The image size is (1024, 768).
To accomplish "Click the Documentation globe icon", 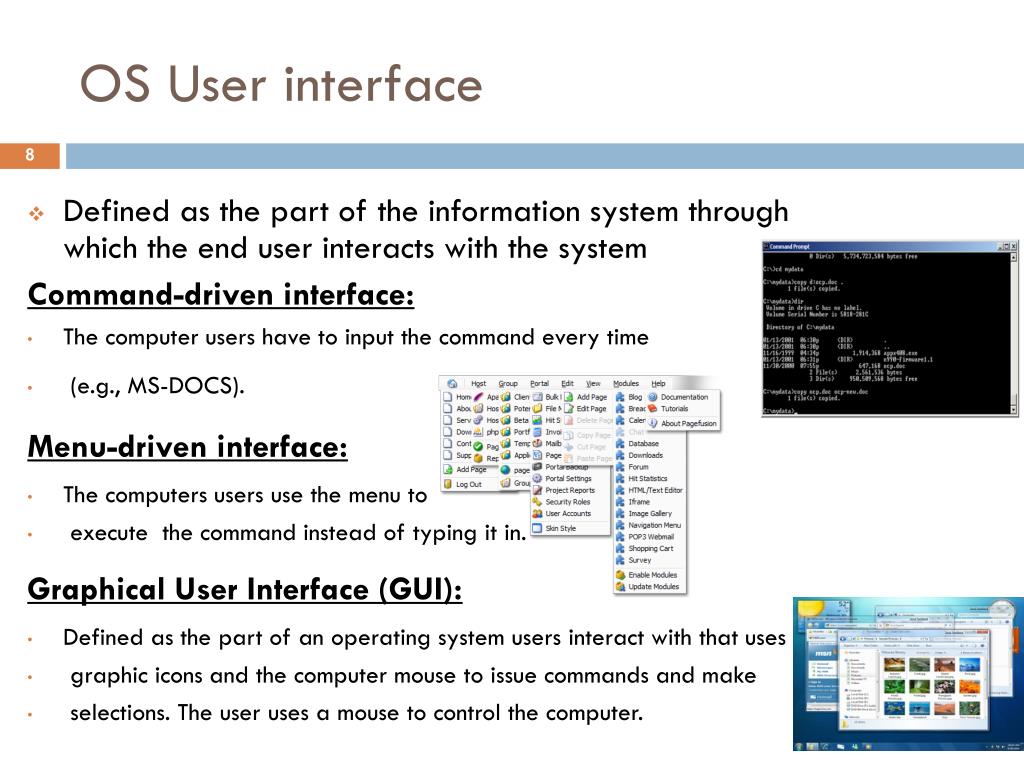I will click(652, 396).
